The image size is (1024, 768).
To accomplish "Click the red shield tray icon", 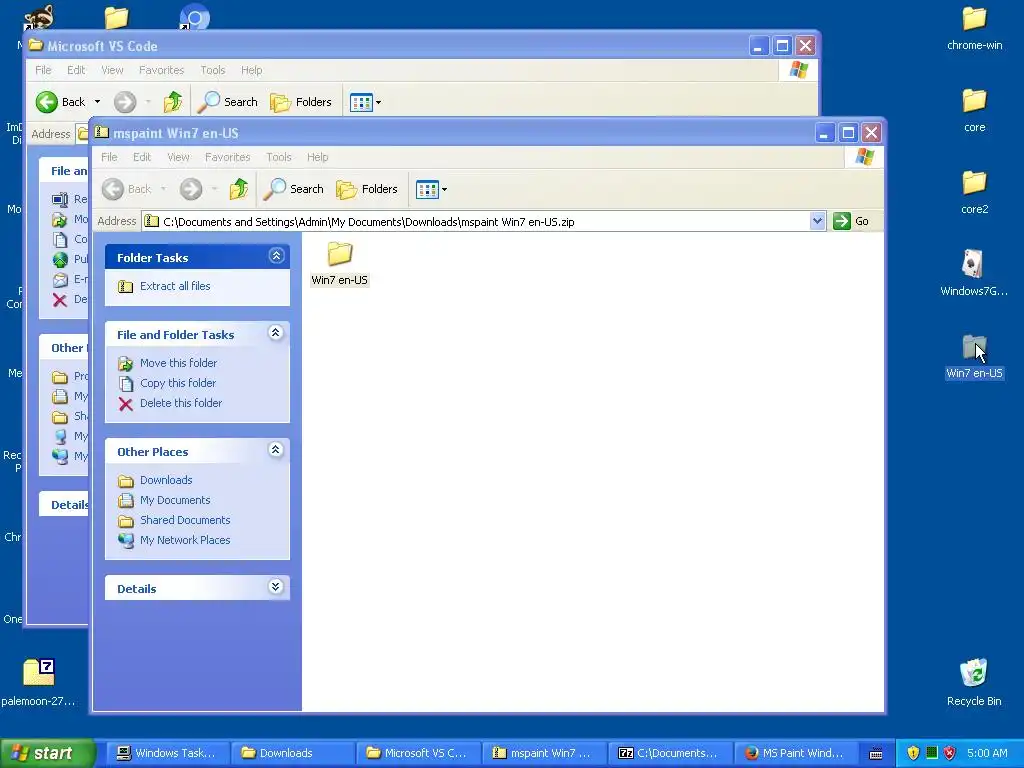I will pos(950,753).
